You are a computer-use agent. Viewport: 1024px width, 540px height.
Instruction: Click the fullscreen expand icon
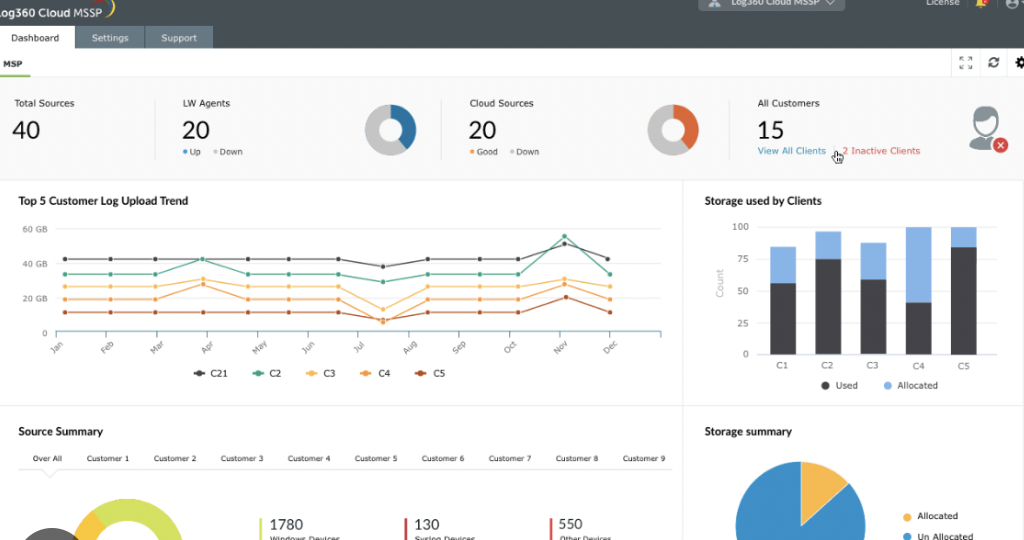965,63
